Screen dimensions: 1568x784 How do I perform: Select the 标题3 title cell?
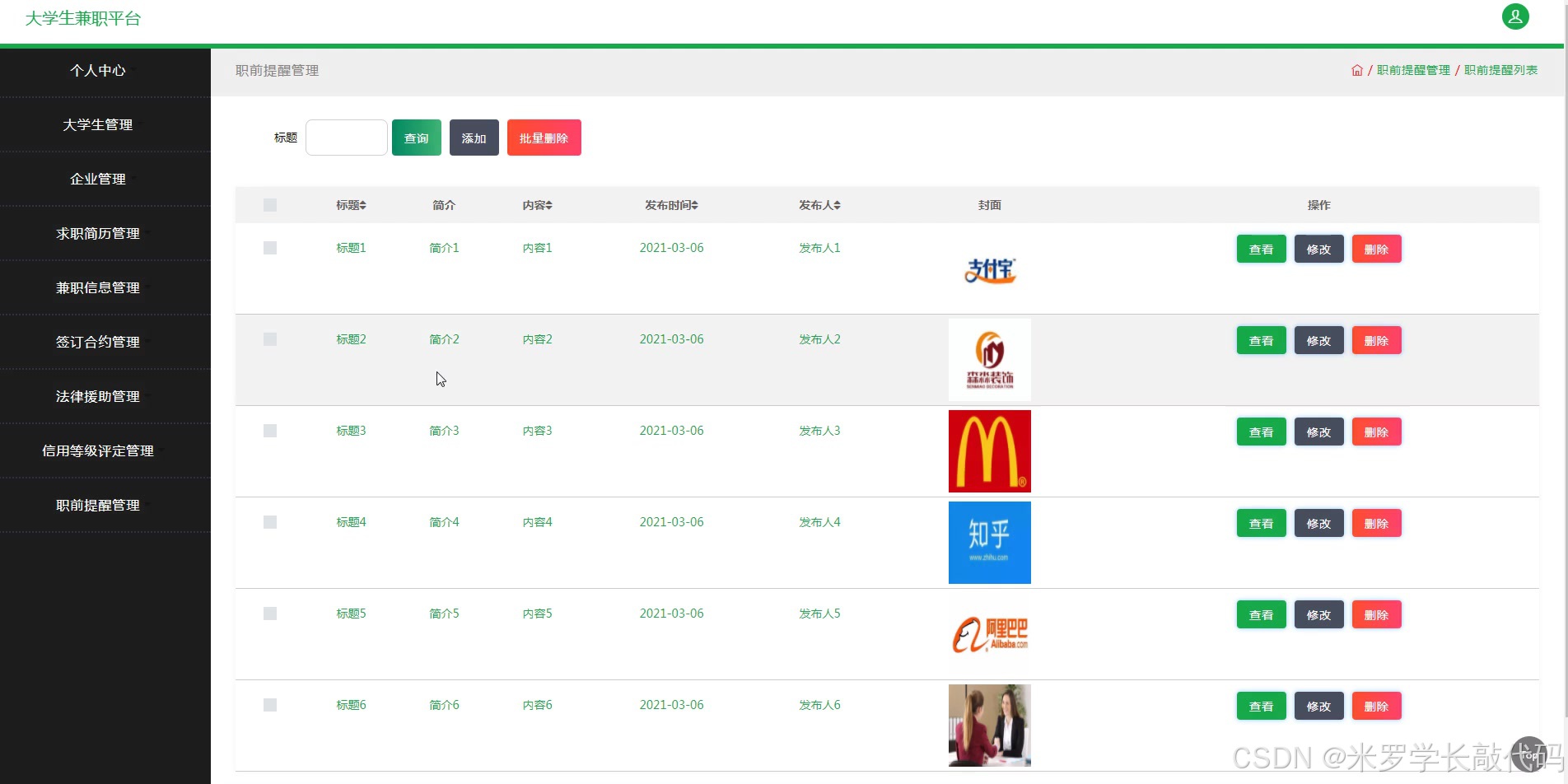tap(351, 431)
